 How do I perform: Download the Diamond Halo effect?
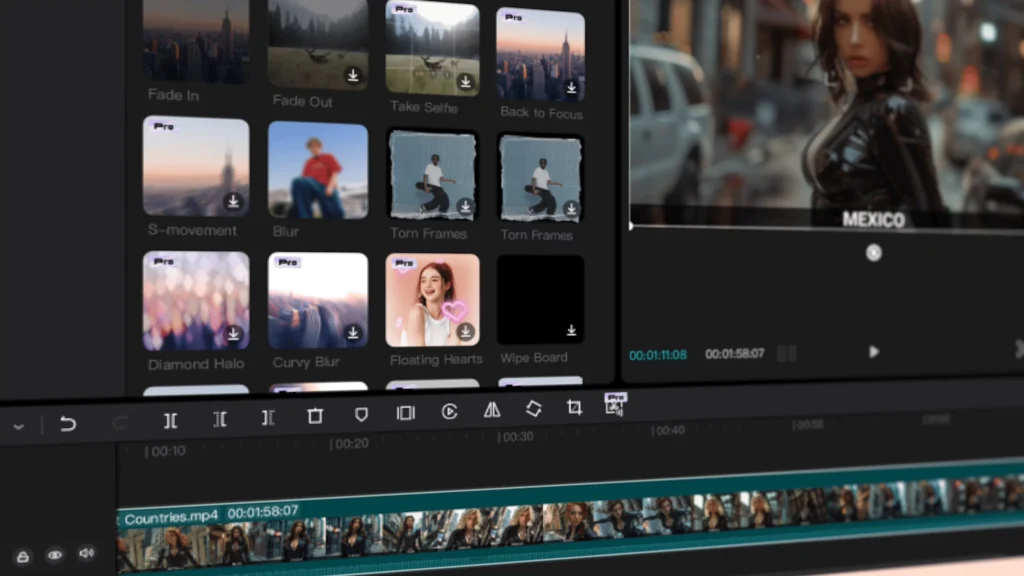(233, 334)
